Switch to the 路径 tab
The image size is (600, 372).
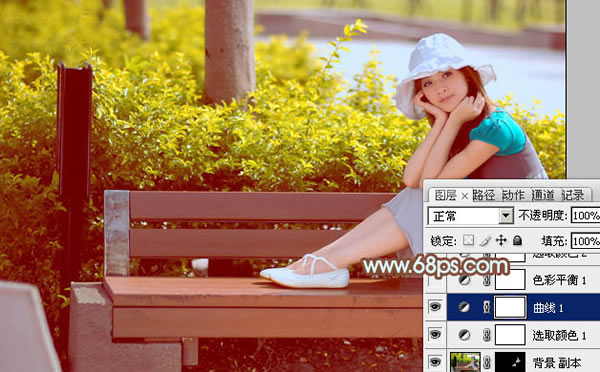[484, 195]
